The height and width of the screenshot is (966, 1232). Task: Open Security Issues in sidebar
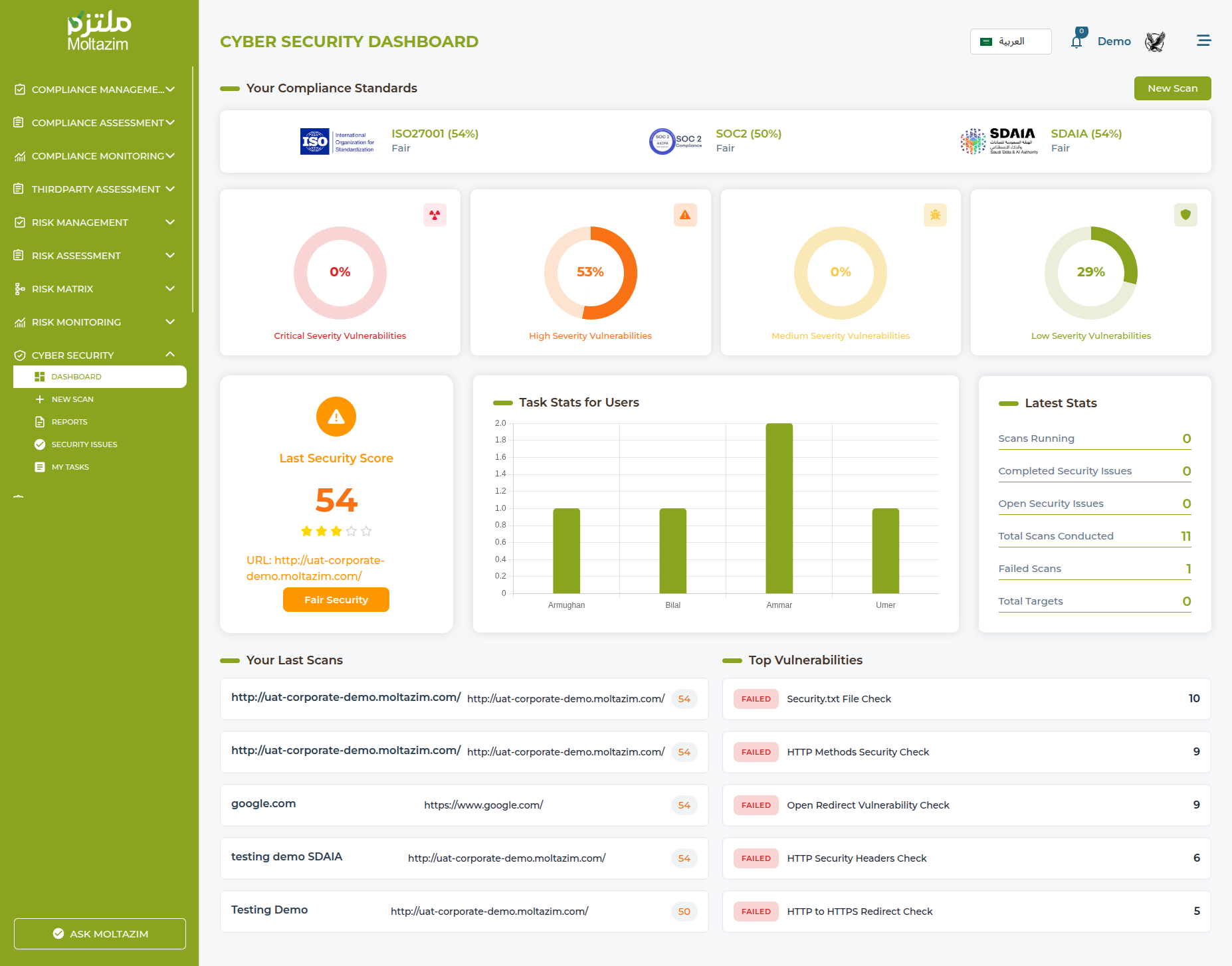click(x=84, y=444)
